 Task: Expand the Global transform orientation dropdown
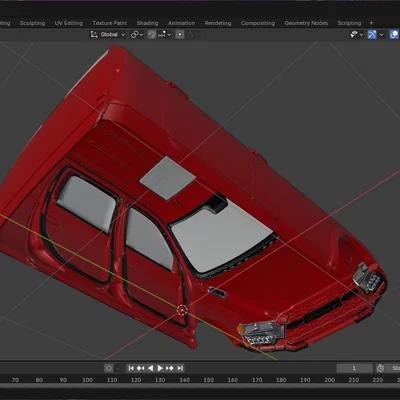pyautogui.click(x=108, y=34)
